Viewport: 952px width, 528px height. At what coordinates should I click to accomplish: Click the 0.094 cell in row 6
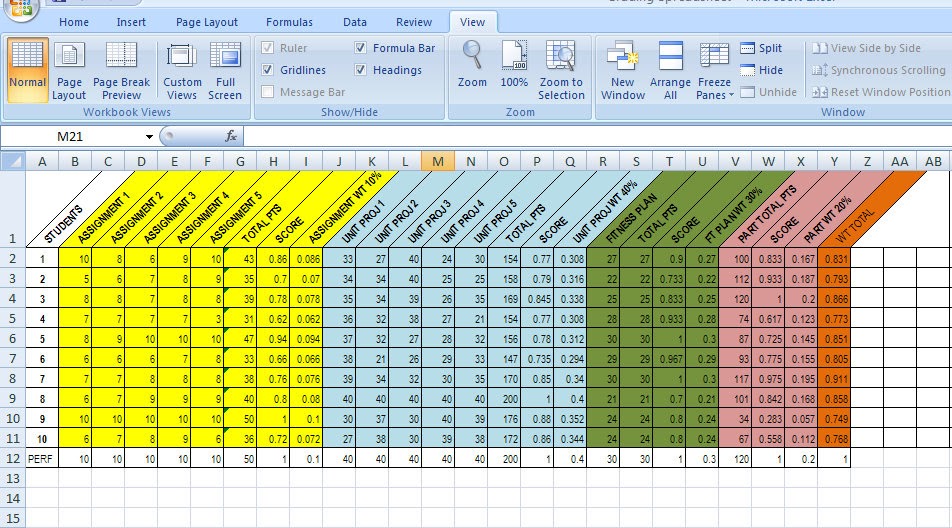(306, 339)
